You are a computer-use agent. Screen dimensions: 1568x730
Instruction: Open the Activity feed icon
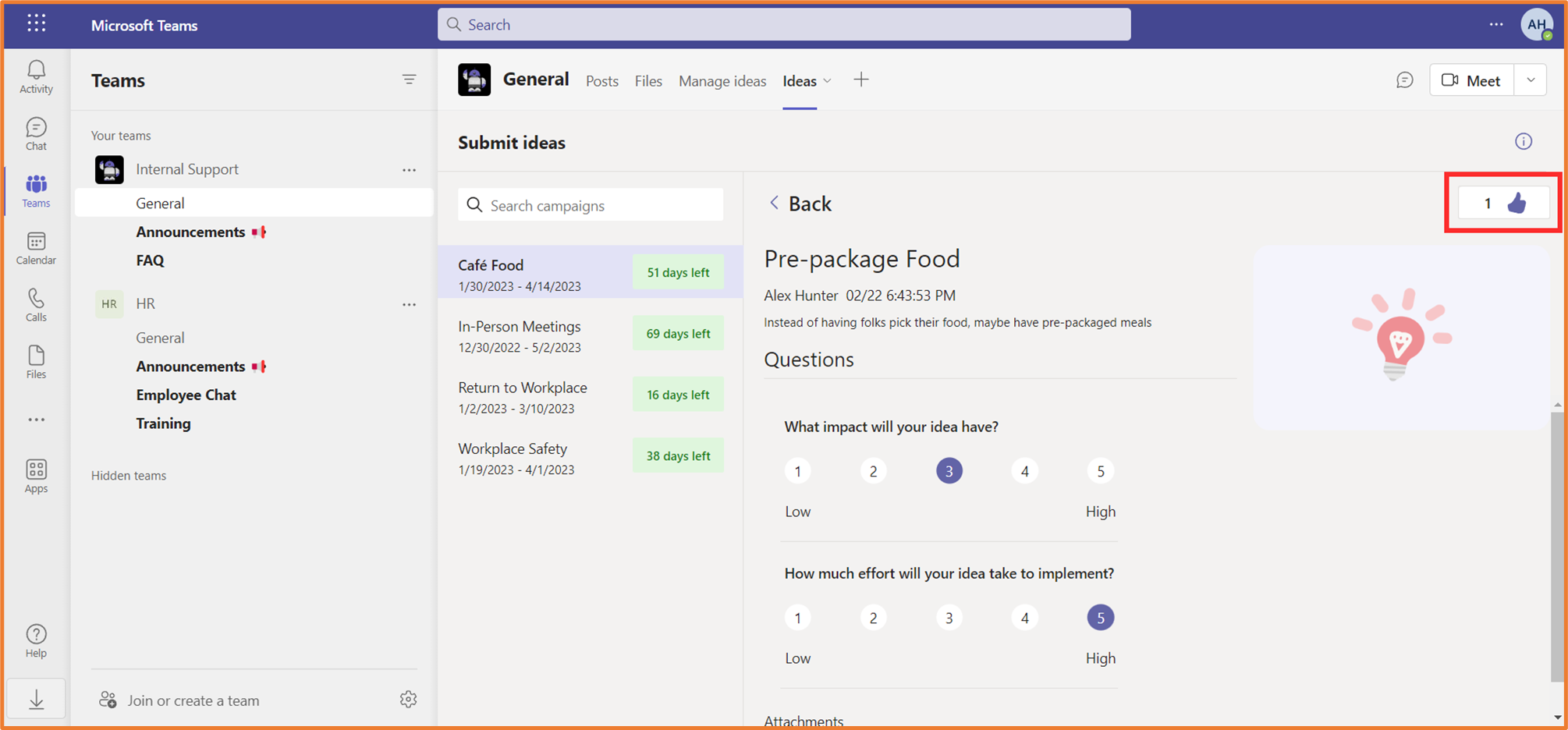click(x=35, y=76)
